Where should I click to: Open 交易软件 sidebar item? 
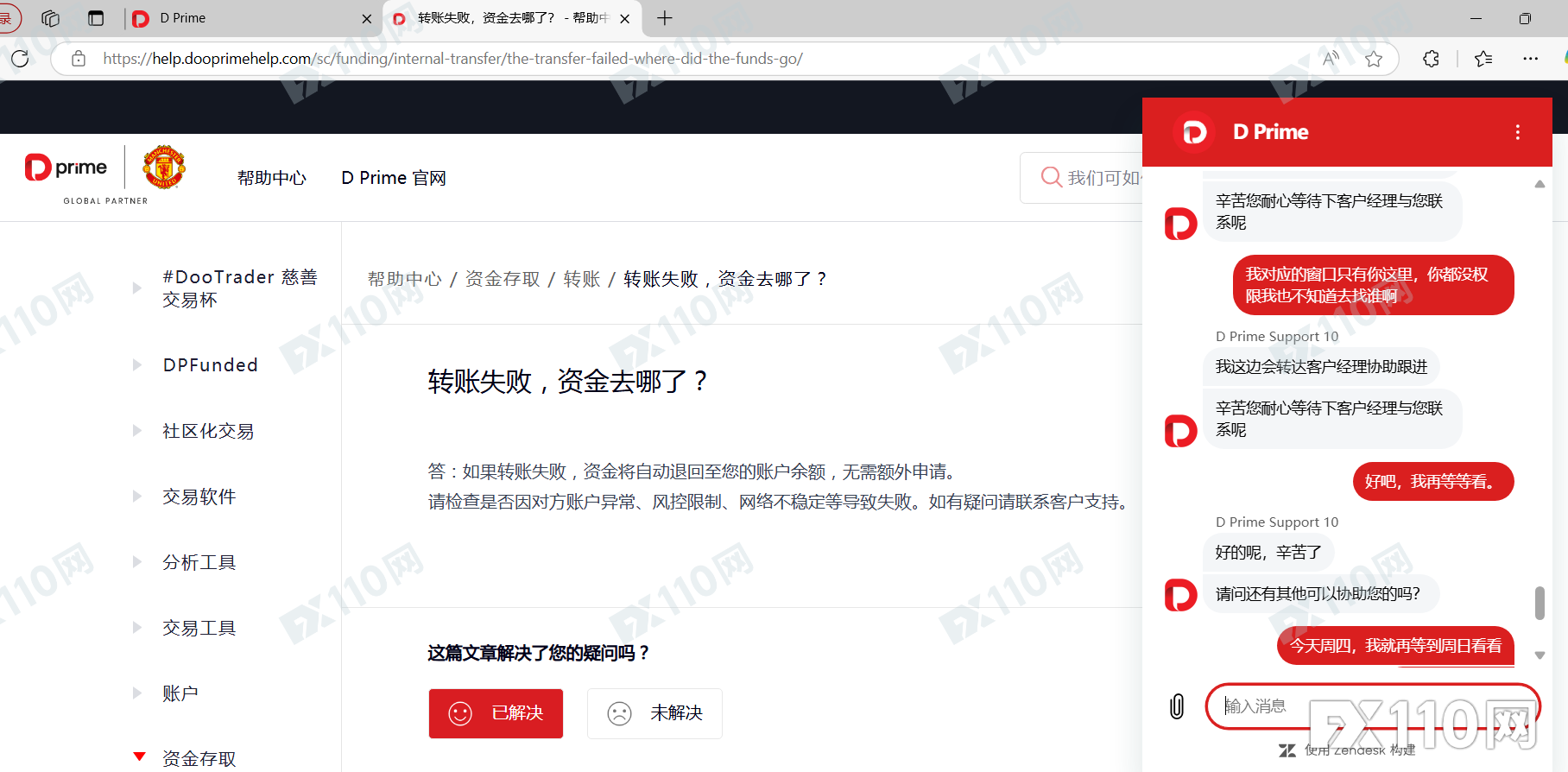pyautogui.click(x=199, y=497)
